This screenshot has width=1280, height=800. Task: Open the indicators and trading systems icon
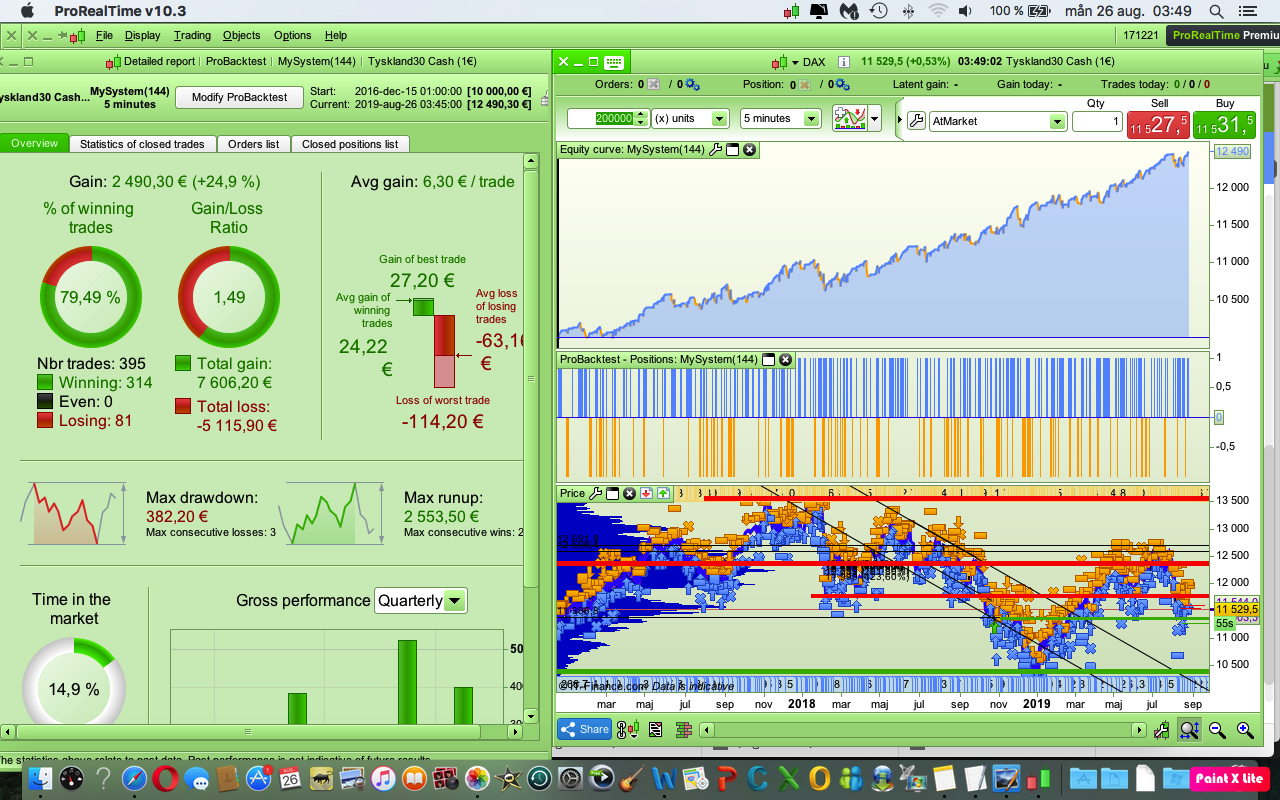[850, 118]
